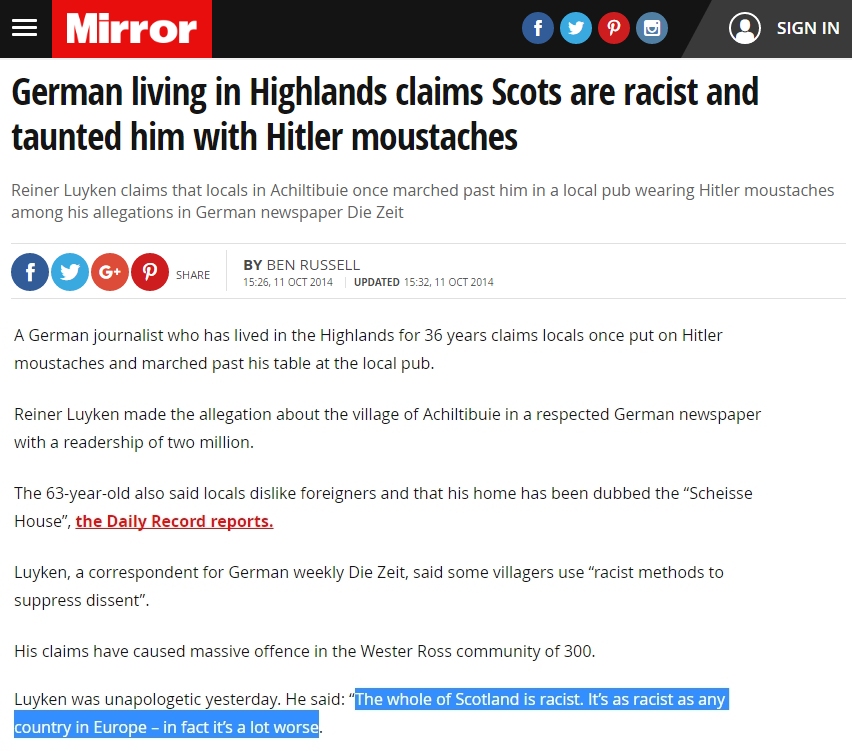The width and height of the screenshot is (852, 751).
Task: Visit Mirror's Pinterest page in header
Action: pyautogui.click(x=613, y=28)
